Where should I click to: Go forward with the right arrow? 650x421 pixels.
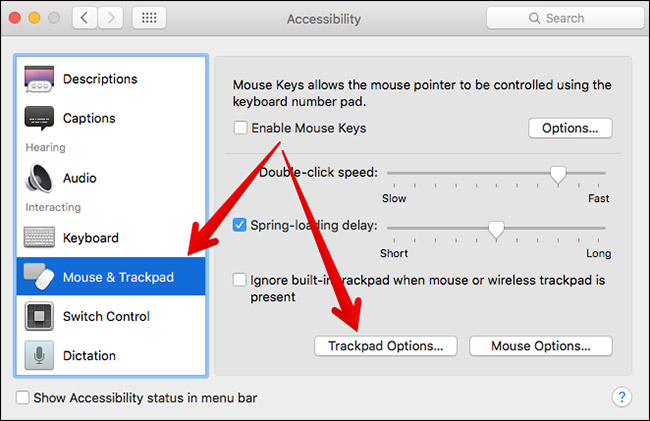point(110,18)
